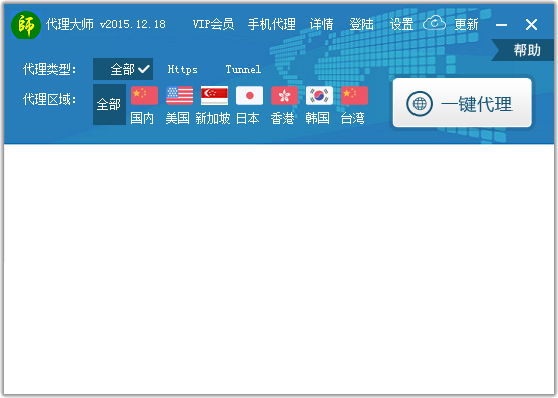Select 全部 proxy type option

(x=123, y=69)
